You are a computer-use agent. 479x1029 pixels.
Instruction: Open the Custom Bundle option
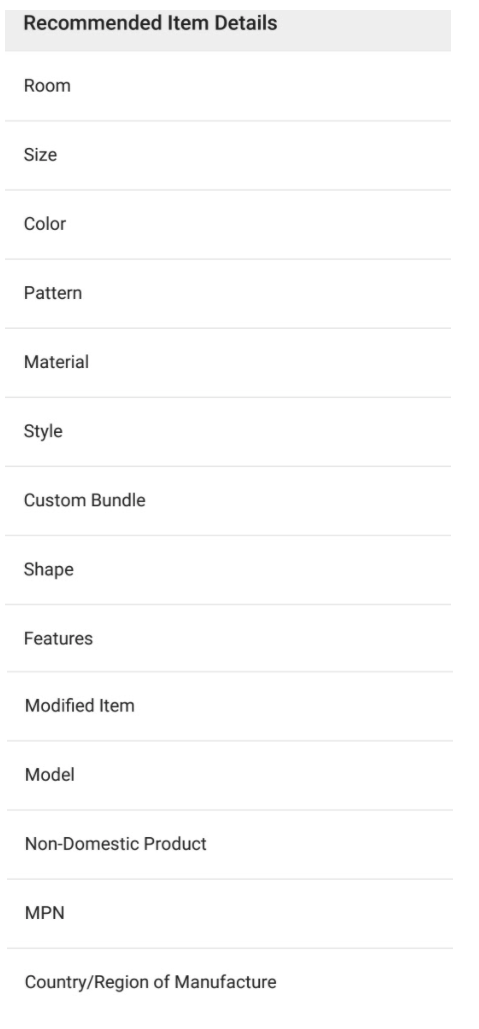(x=228, y=501)
